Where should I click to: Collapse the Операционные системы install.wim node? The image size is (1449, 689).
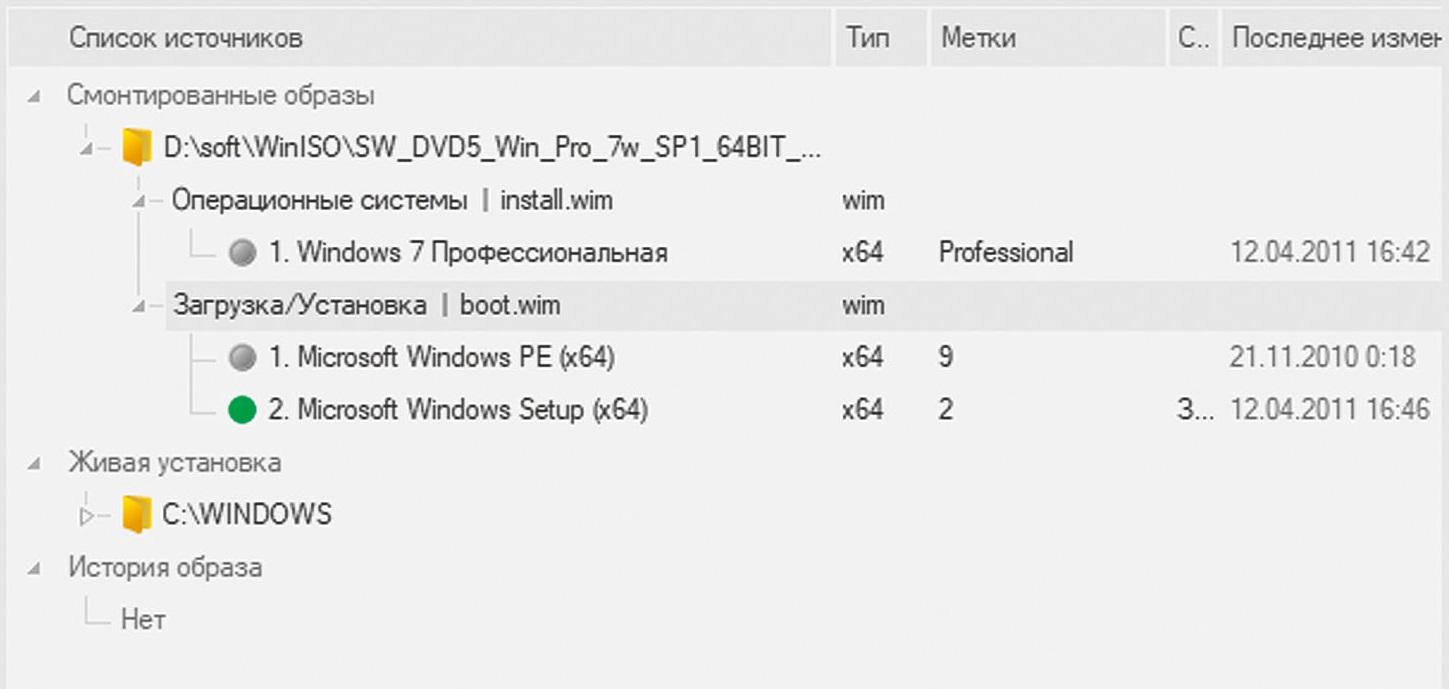140,202
